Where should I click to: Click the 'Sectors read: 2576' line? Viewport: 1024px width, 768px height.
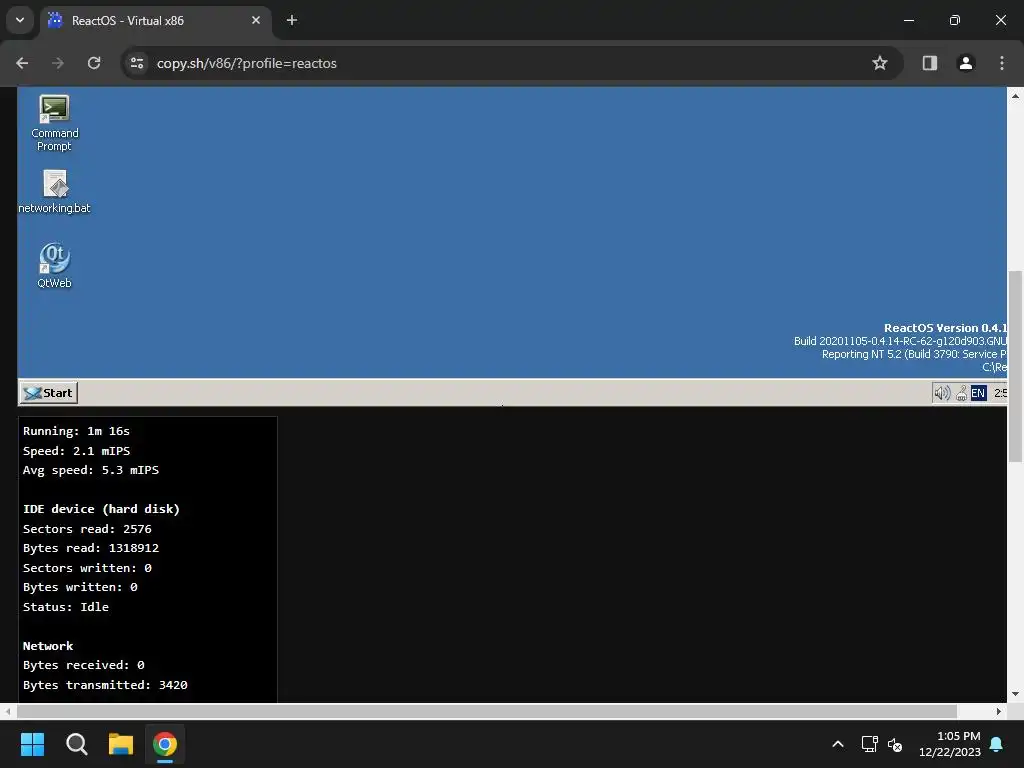click(x=87, y=529)
